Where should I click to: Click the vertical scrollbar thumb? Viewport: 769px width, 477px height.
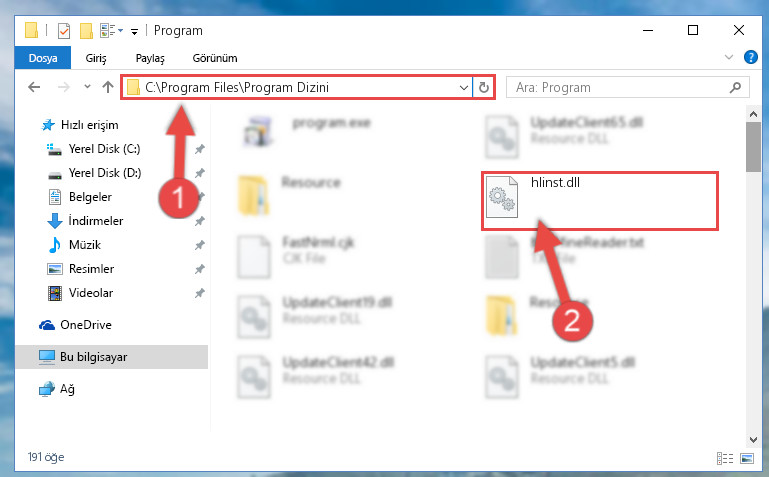point(753,147)
